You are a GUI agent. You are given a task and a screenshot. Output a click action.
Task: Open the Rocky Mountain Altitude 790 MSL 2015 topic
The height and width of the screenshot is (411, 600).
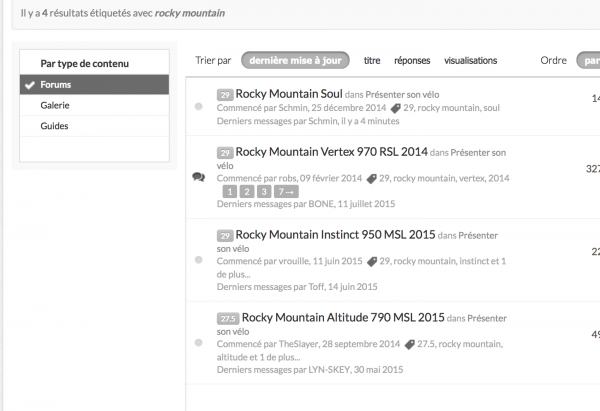[343, 318]
